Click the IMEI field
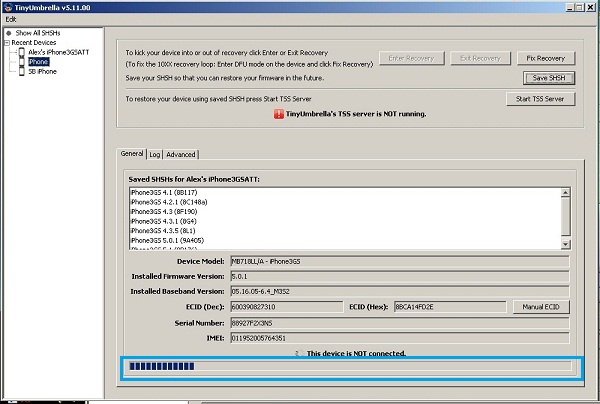 tap(400, 338)
